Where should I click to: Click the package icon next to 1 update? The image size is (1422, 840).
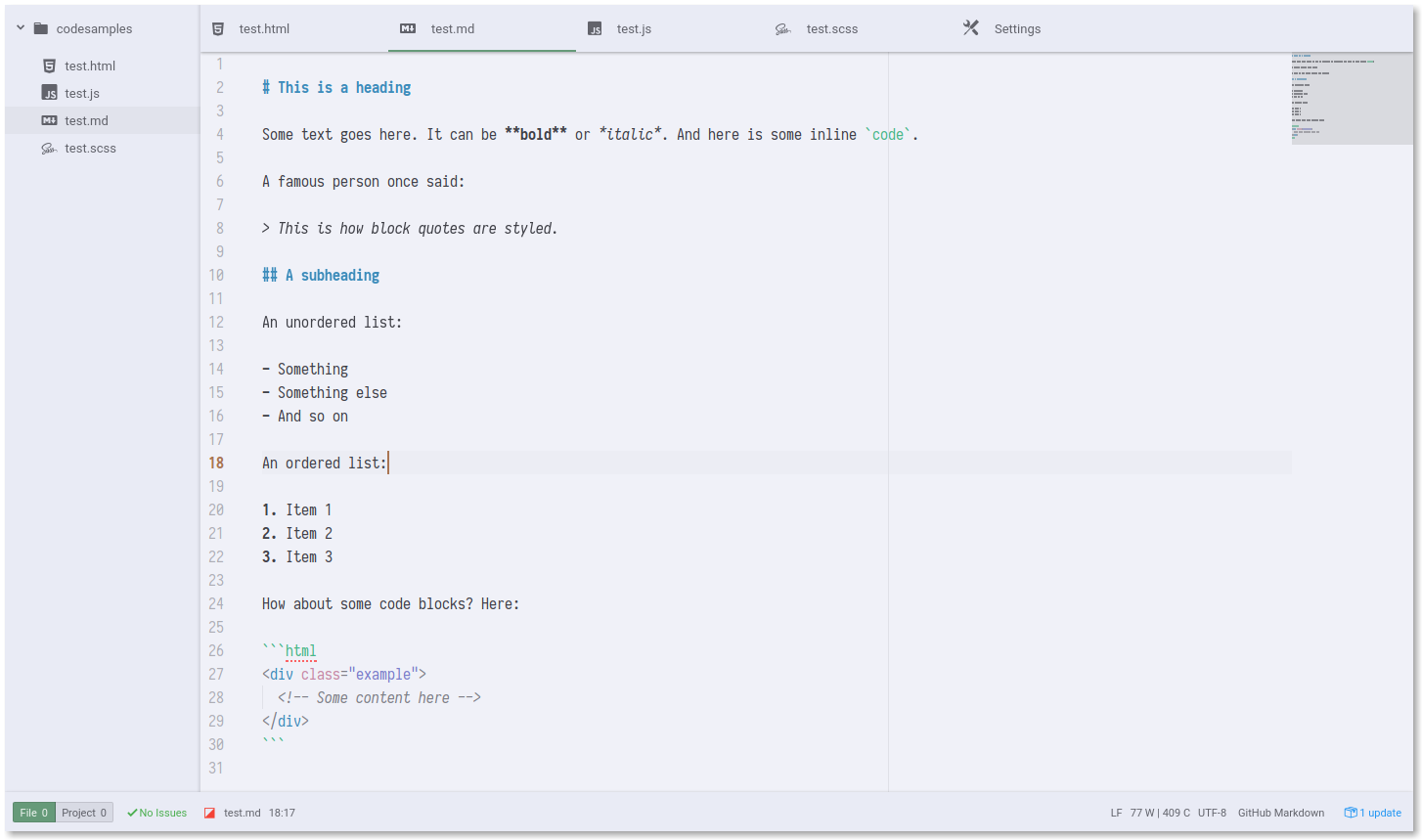point(1351,813)
